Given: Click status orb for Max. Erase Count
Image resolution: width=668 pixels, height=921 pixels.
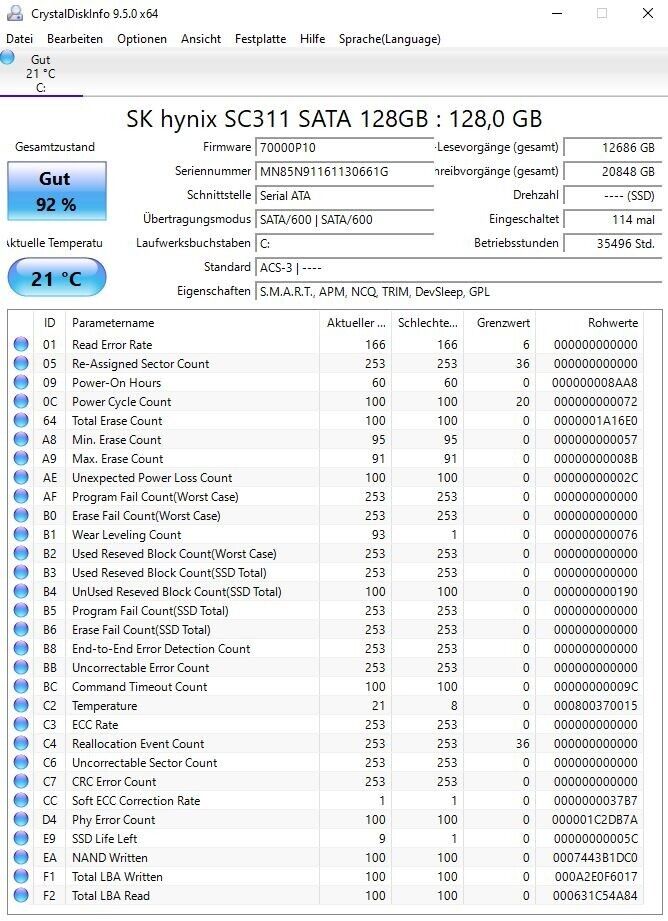Looking at the screenshot, I should tap(21, 458).
